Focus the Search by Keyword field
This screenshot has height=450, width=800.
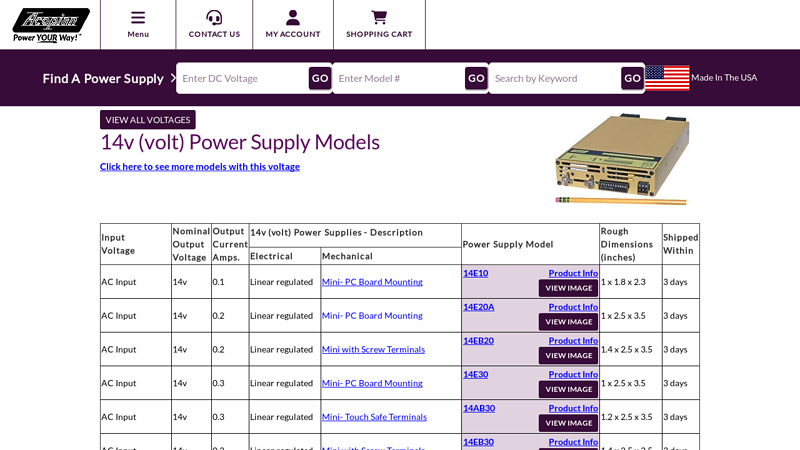(555, 78)
